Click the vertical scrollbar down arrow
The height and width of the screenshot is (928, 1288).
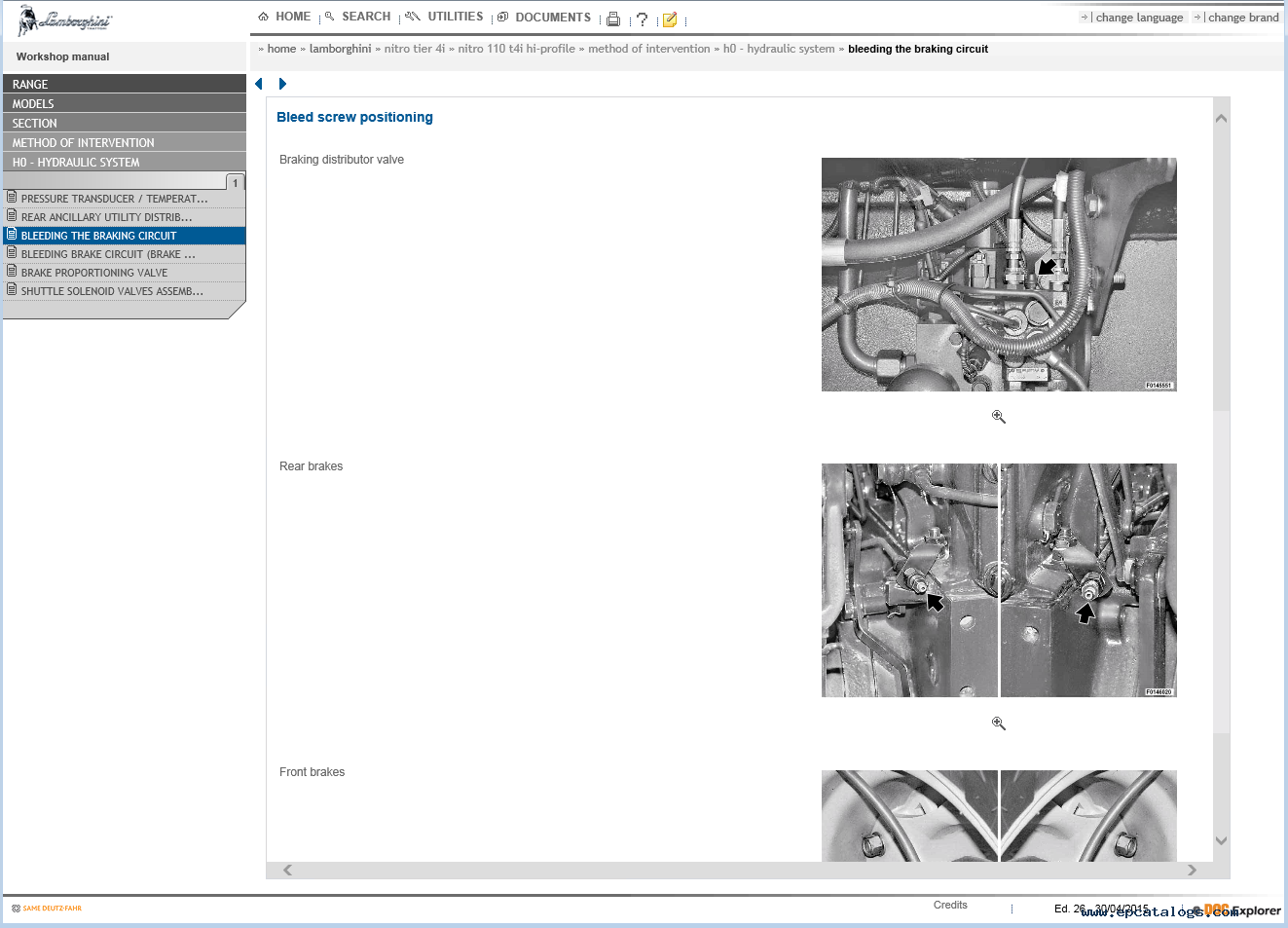coord(1222,841)
